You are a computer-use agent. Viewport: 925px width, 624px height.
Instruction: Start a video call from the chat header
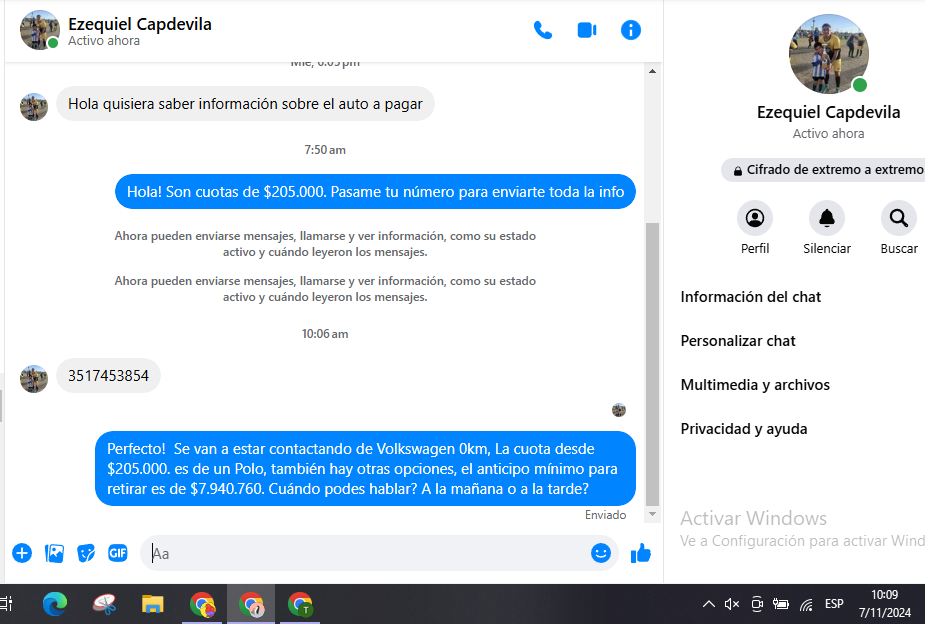coord(586,30)
